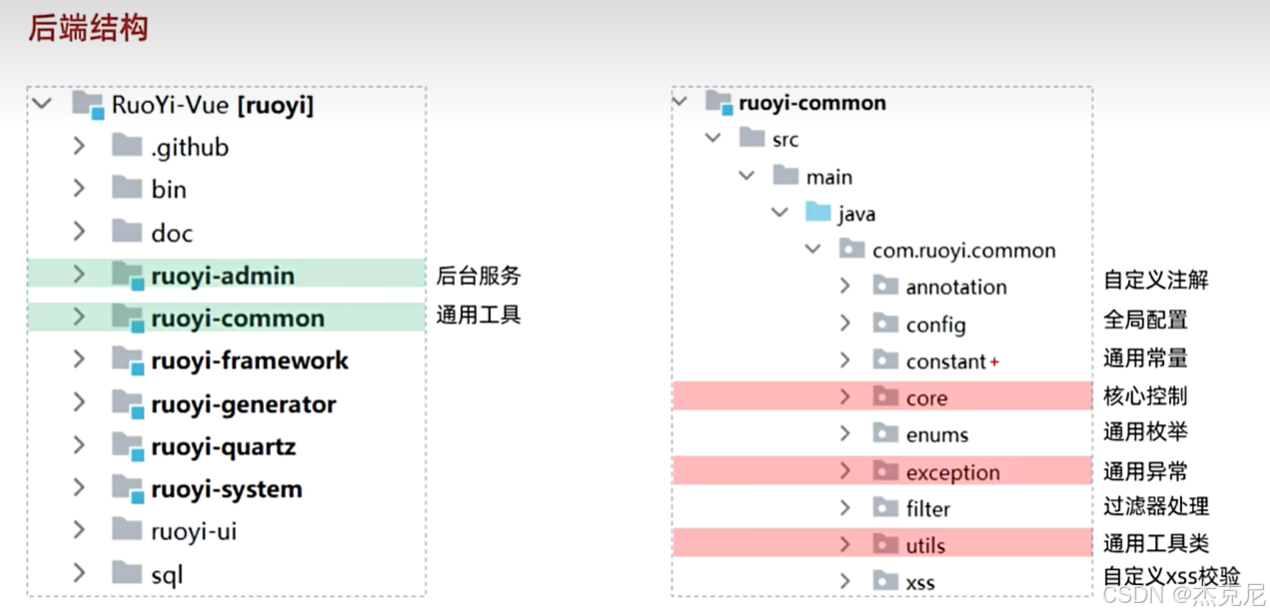
Task: Collapse the com.ruoyi.common package chevron
Action: [813, 250]
